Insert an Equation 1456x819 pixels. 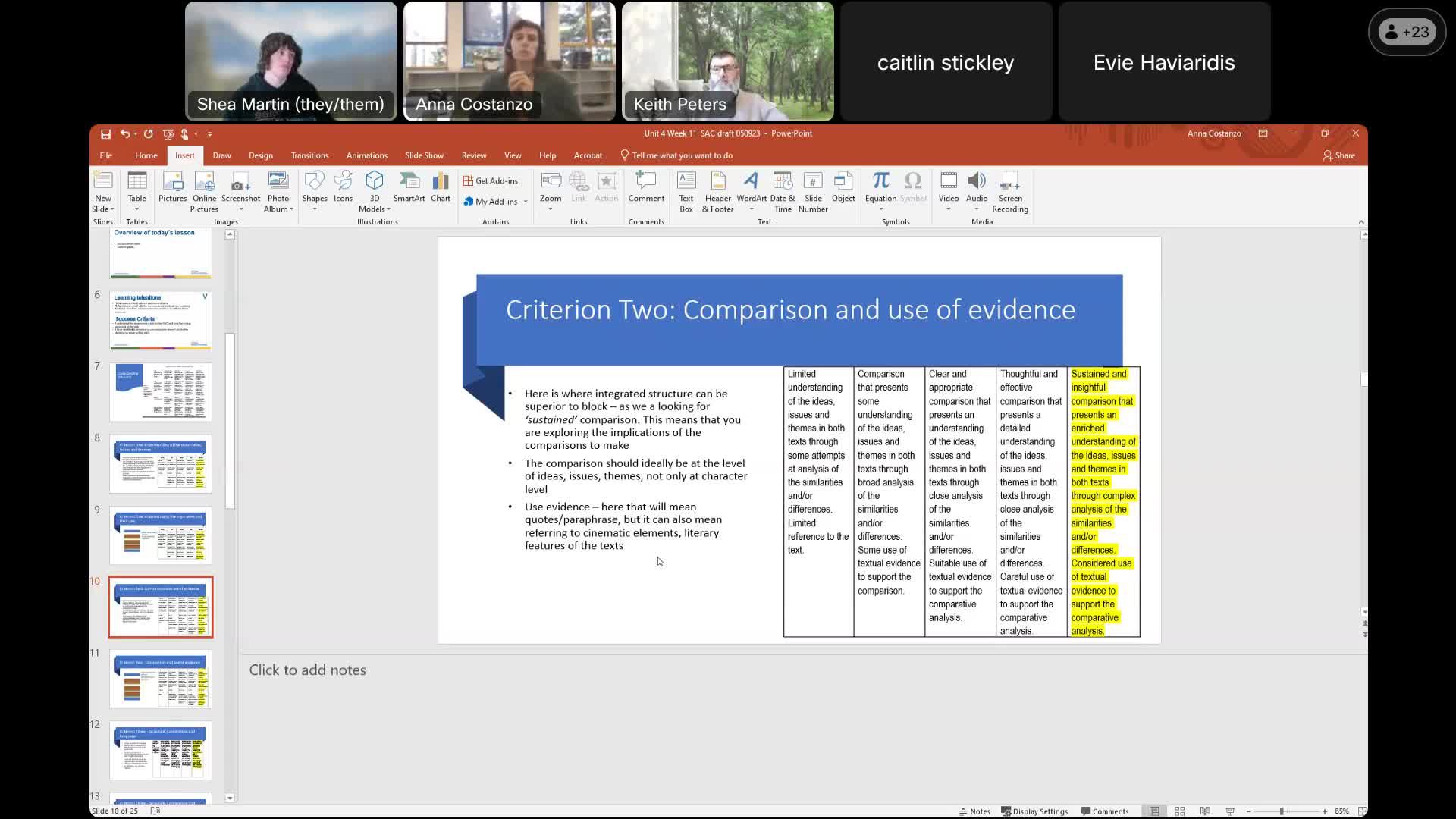point(880,188)
